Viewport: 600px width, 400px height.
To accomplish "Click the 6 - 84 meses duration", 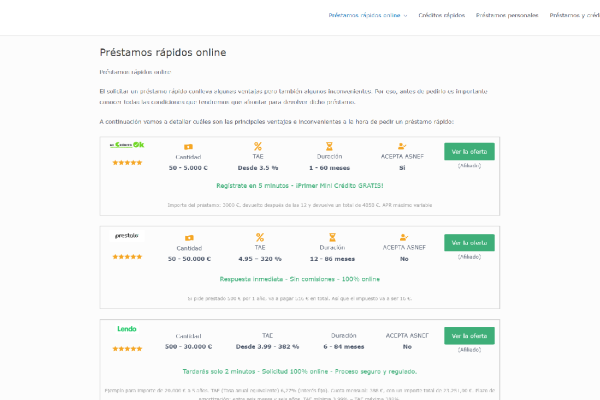I will tap(344, 346).
